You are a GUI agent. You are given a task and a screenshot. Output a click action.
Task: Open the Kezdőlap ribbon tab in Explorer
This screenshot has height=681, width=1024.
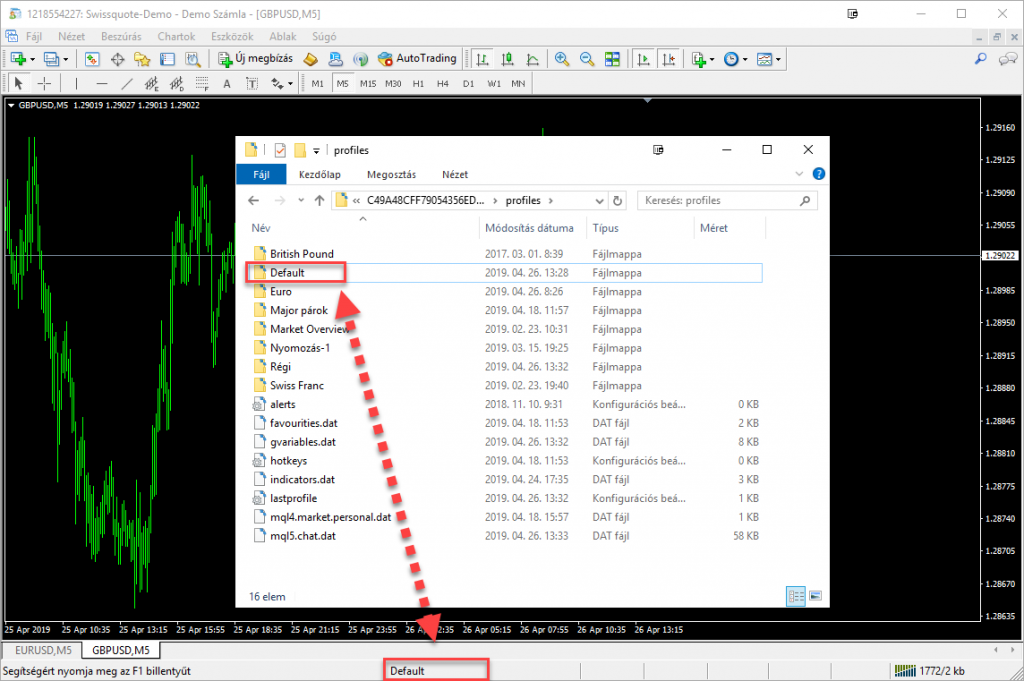319,174
